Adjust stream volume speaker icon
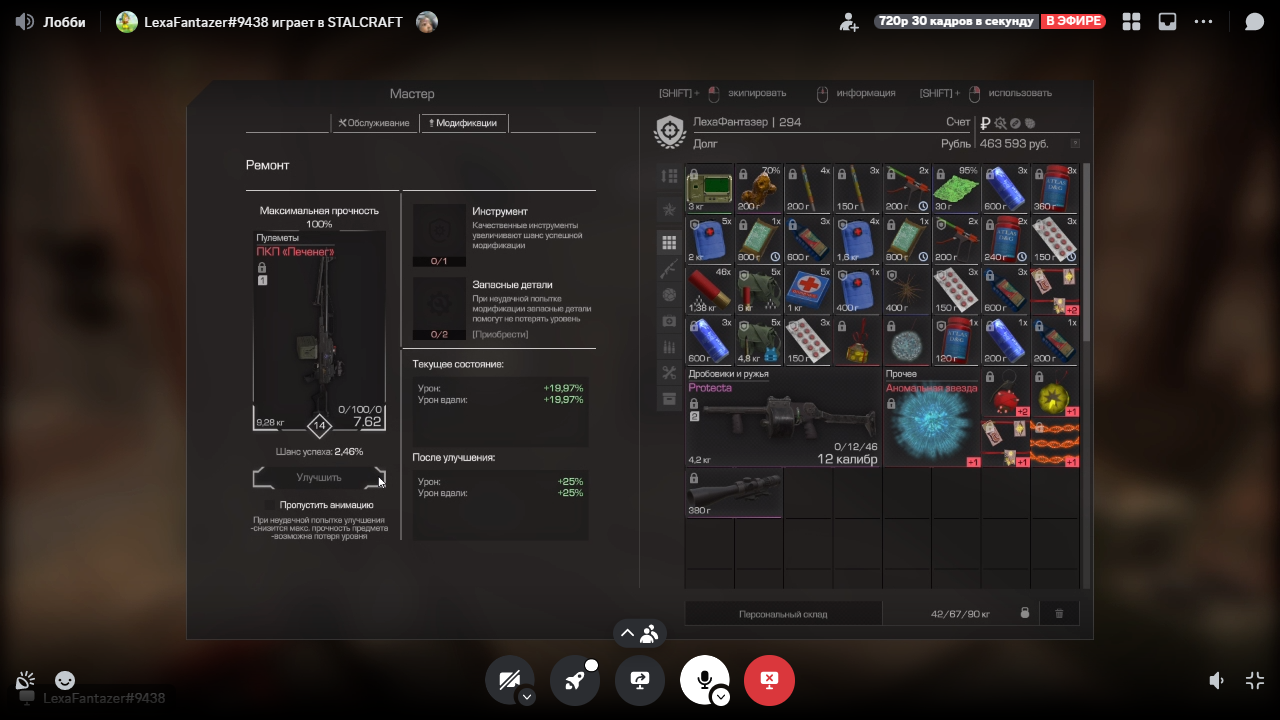Image resolution: width=1280 pixels, height=720 pixels. pyautogui.click(x=1217, y=681)
